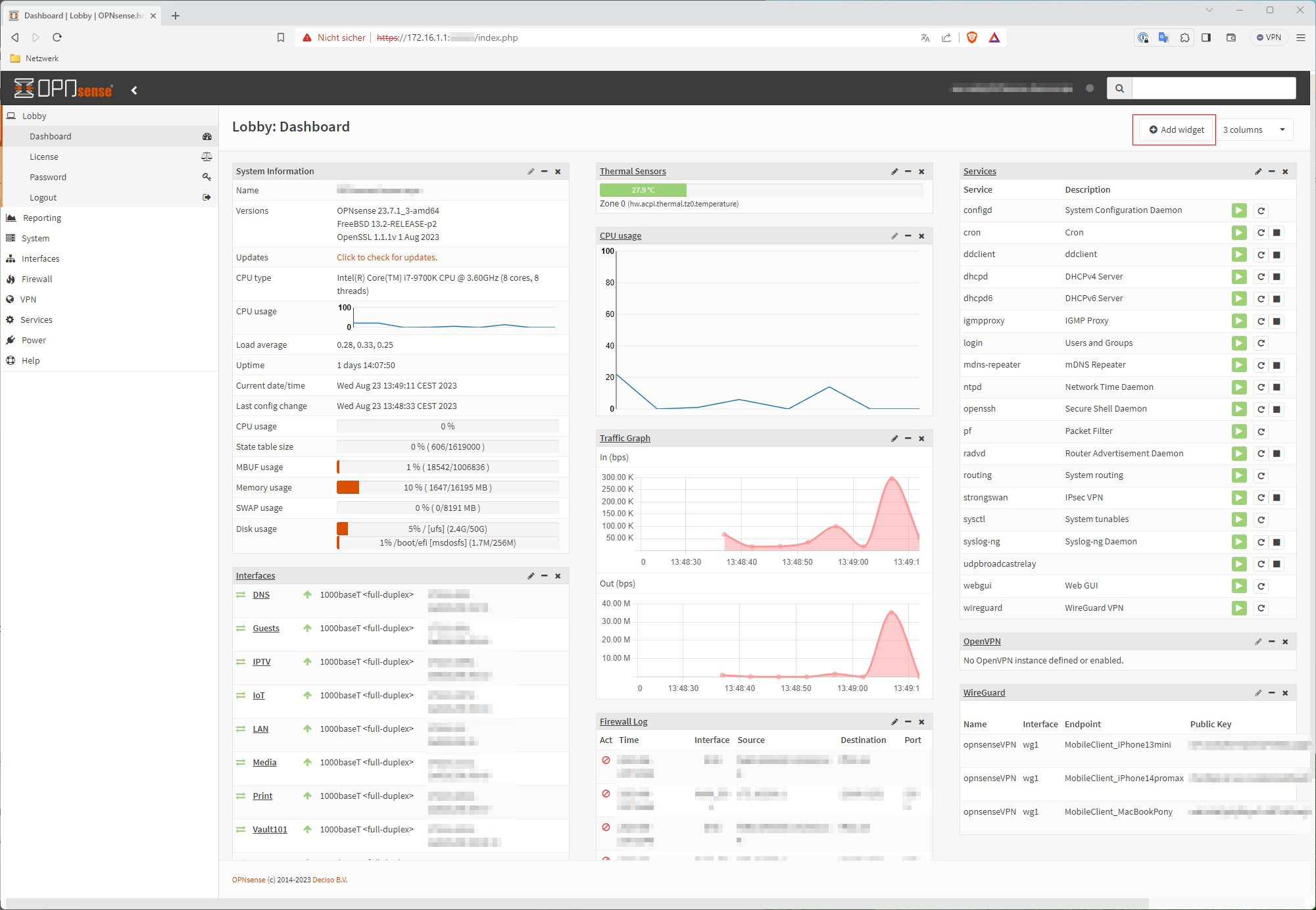Collapse the OpenVPN widget
The image size is (1316, 910).
click(x=1272, y=642)
